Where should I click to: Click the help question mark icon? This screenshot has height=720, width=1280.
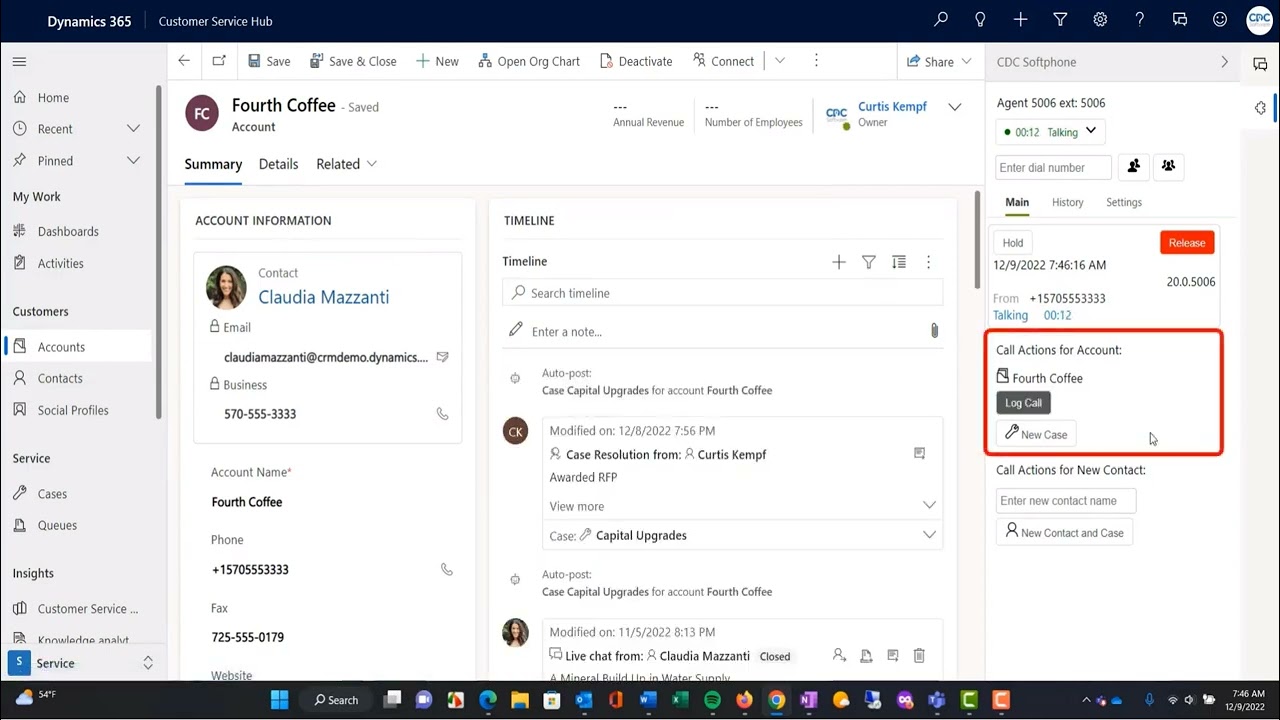click(1140, 20)
